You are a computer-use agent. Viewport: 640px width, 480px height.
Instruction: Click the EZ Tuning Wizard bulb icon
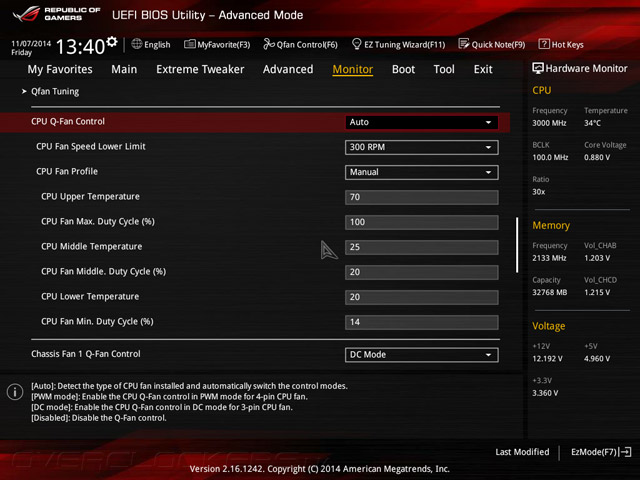click(x=356, y=44)
